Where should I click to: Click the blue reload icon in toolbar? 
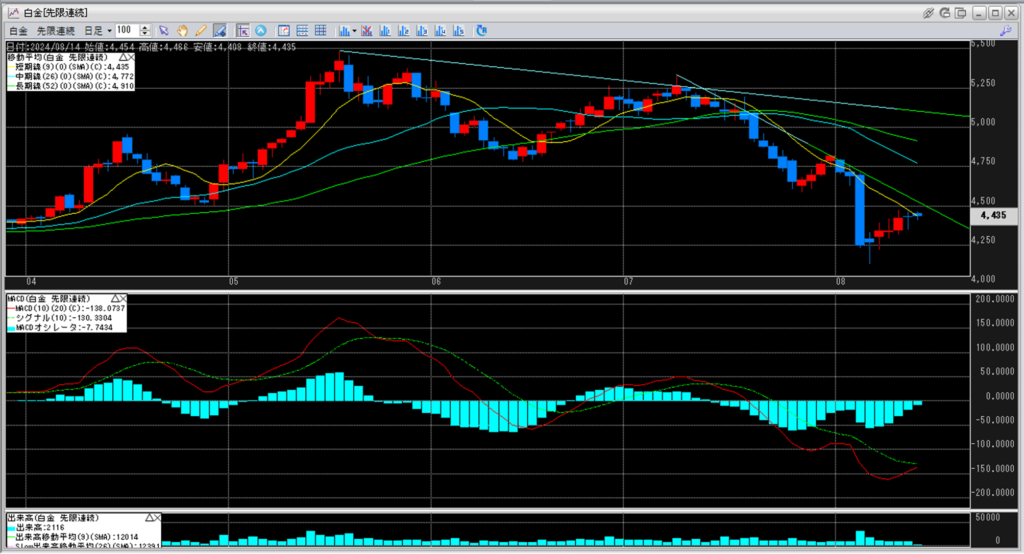click(482, 31)
